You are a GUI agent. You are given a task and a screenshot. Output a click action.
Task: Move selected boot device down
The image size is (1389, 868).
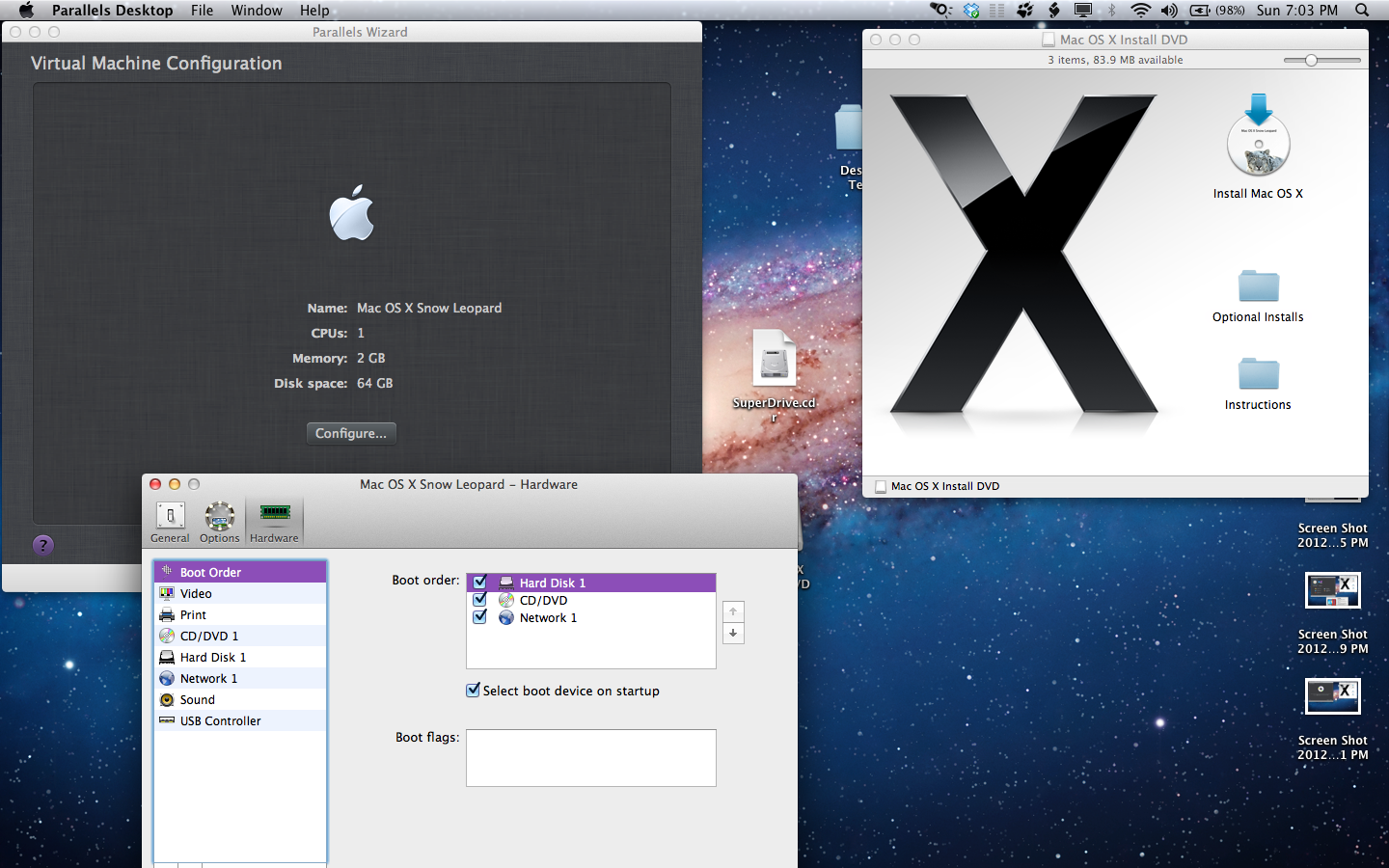pyautogui.click(x=733, y=634)
